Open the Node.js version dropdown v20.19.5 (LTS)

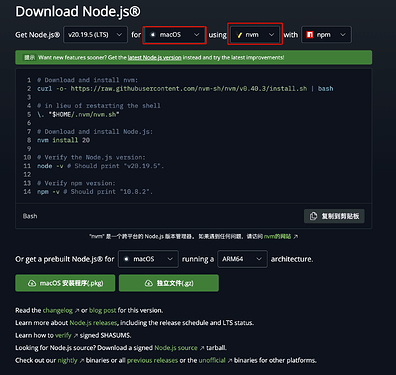[95, 35]
